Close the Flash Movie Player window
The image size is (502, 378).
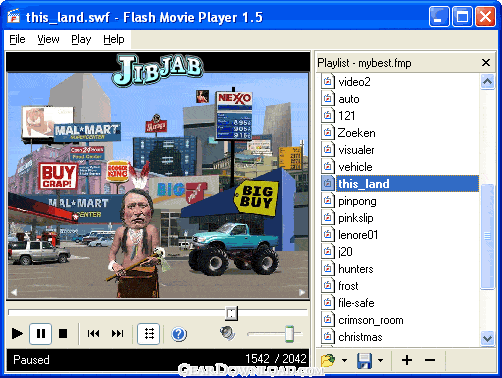(x=485, y=16)
